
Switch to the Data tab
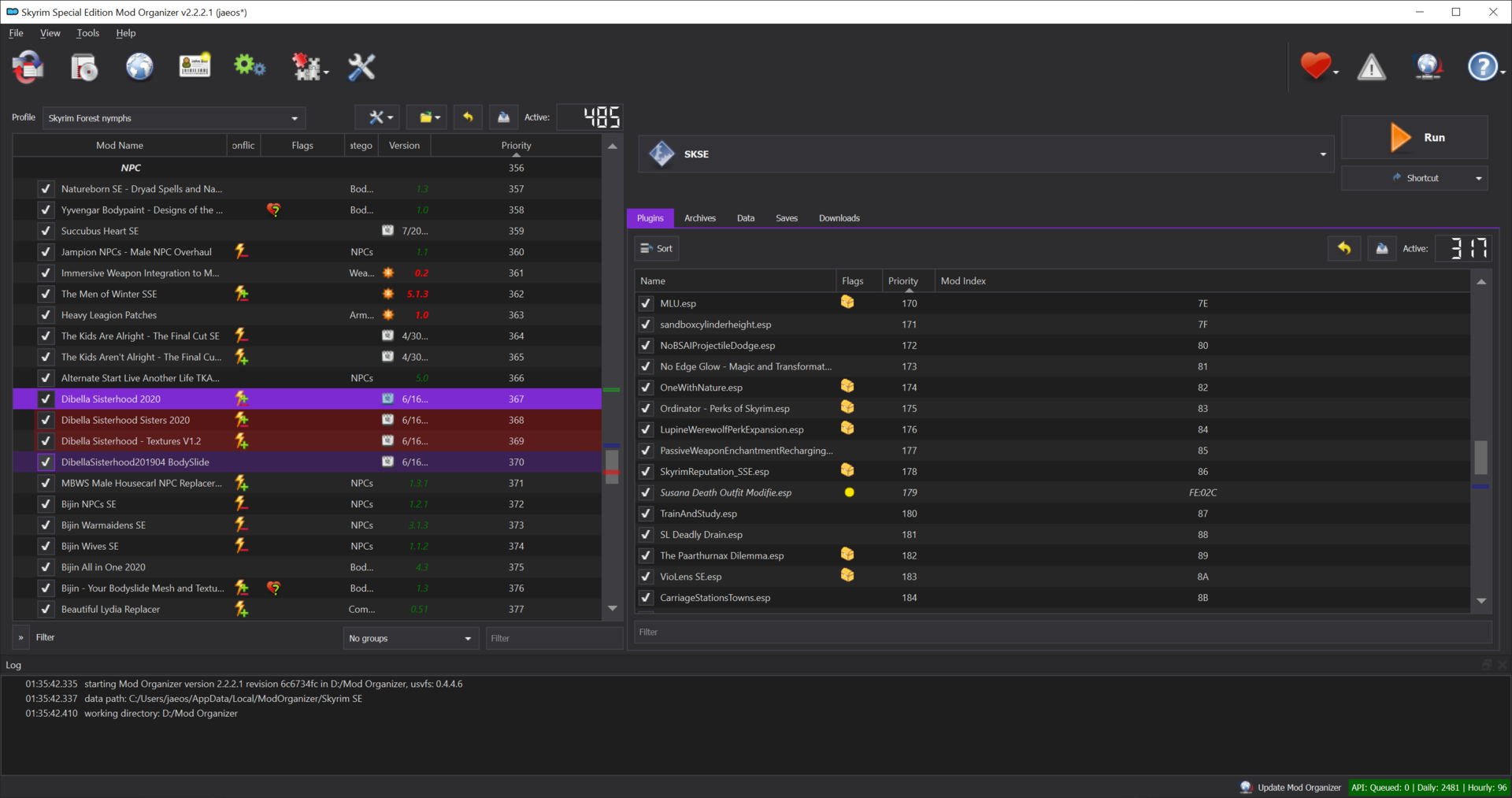(746, 218)
